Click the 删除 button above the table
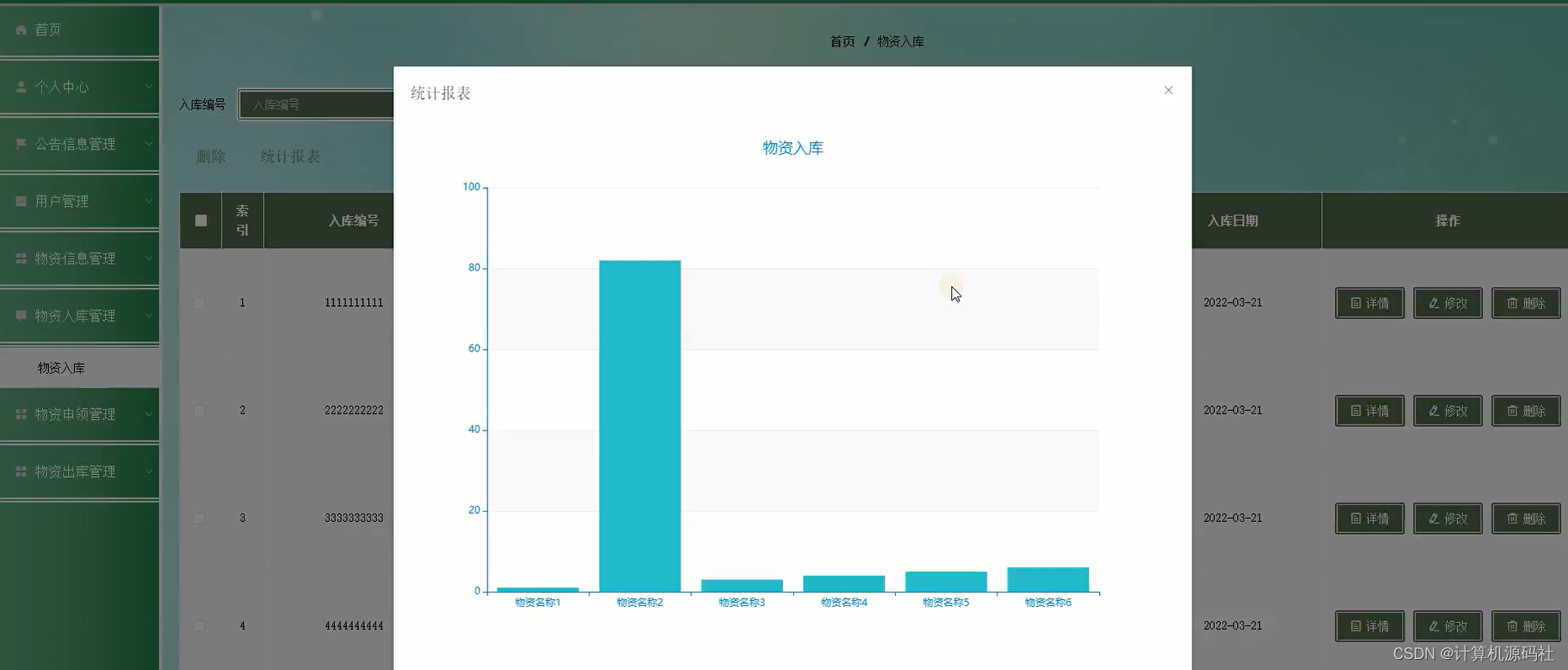 click(x=211, y=156)
